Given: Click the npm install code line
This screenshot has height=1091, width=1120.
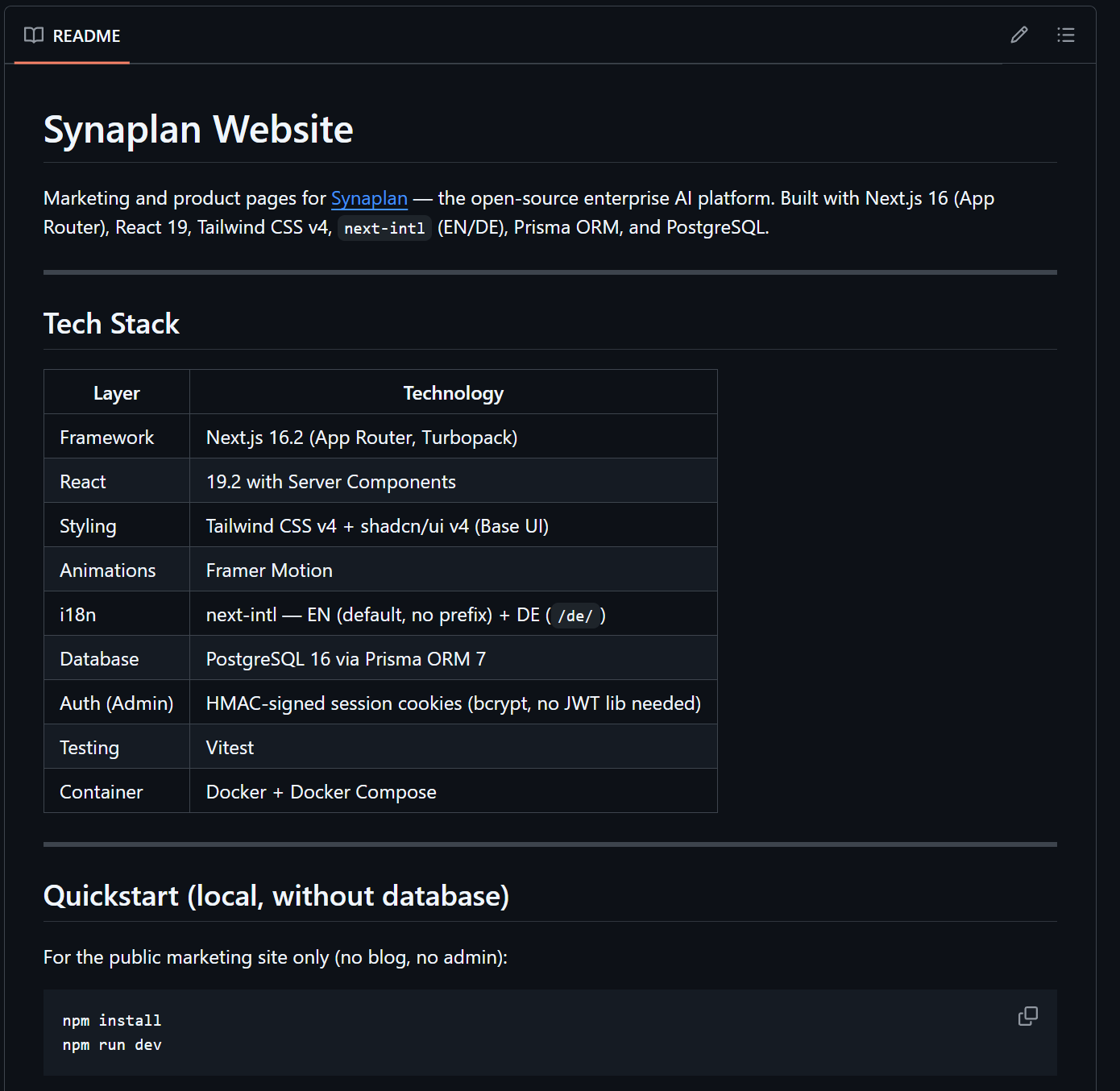Looking at the screenshot, I should pos(112,1020).
